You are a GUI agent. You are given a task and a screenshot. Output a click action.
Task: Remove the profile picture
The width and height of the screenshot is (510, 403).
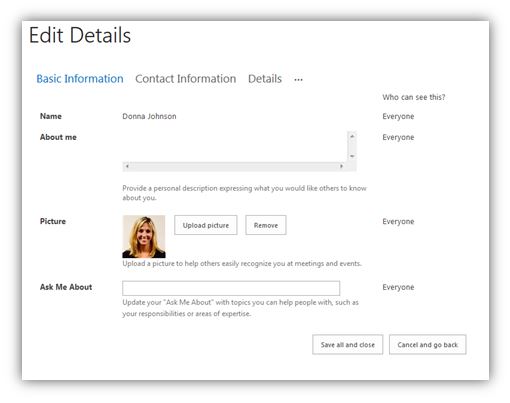pos(266,225)
